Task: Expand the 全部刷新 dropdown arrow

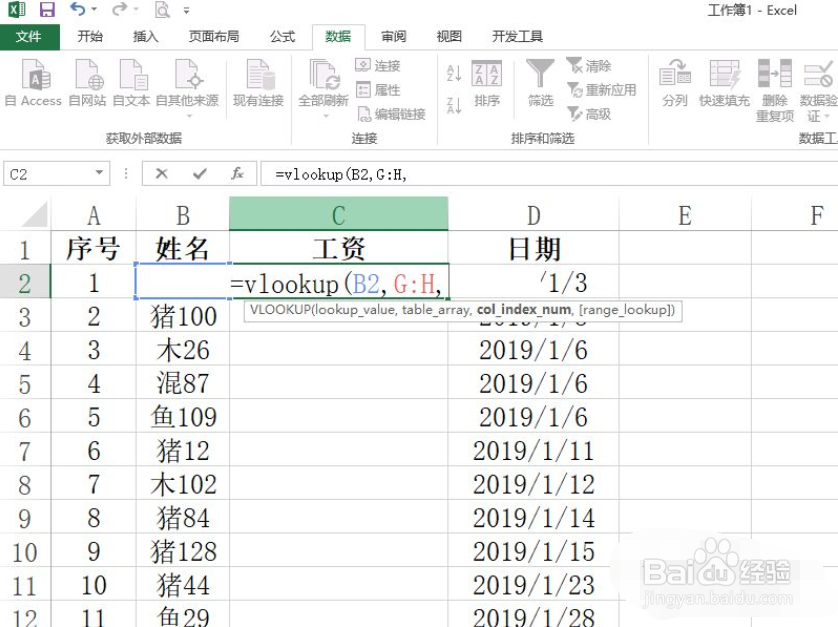Action: (x=325, y=116)
